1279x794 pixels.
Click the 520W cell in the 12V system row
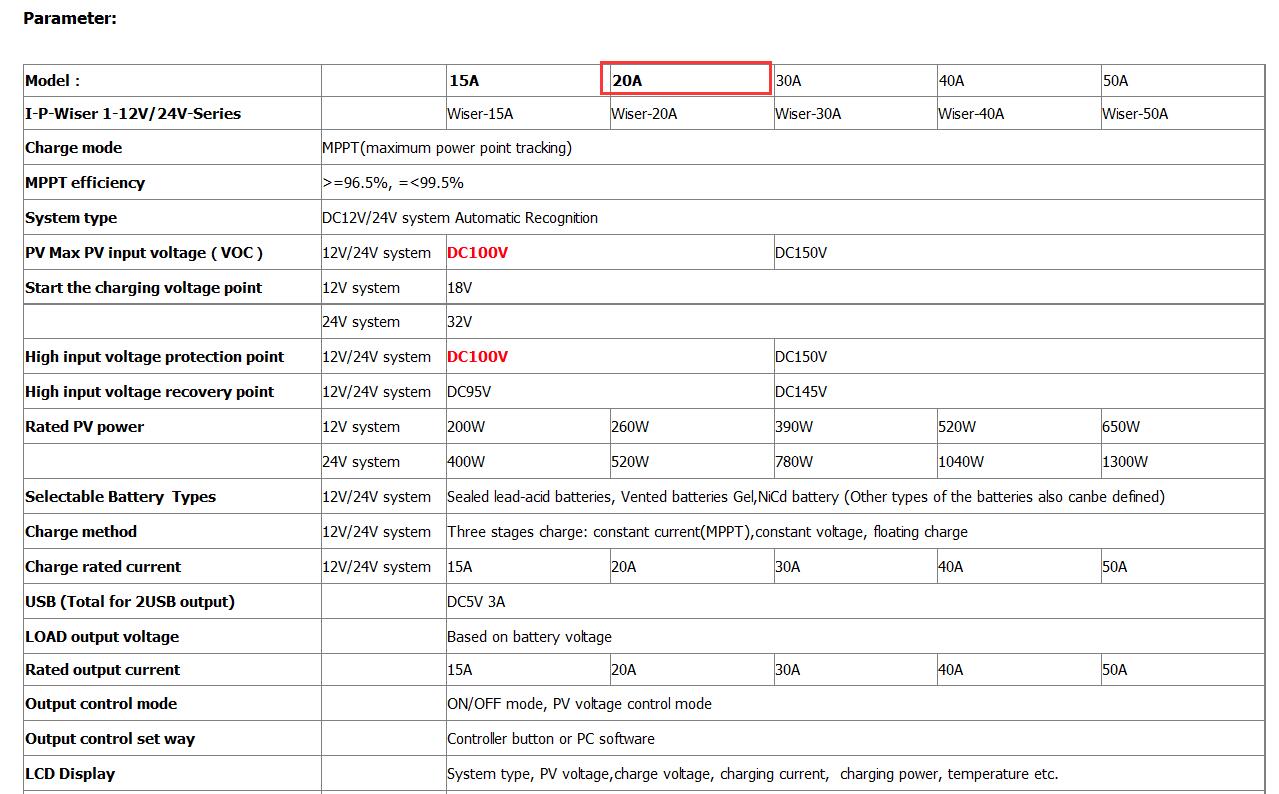point(957,427)
